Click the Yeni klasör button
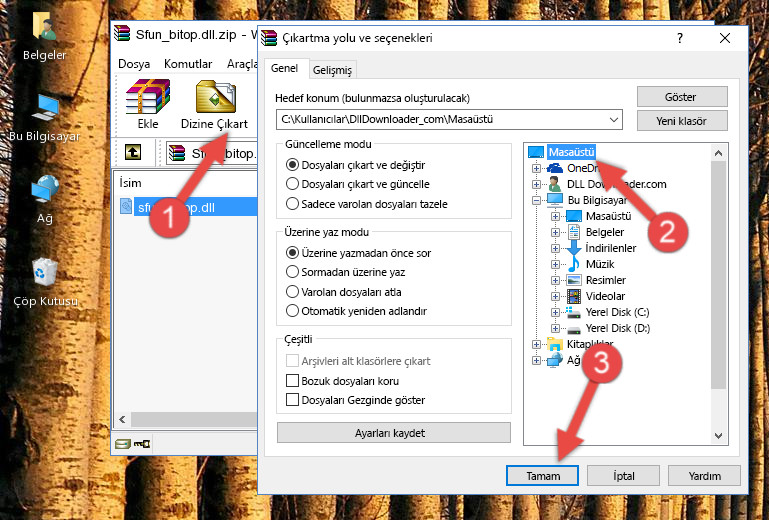This screenshot has height=520, width=769. (682, 121)
